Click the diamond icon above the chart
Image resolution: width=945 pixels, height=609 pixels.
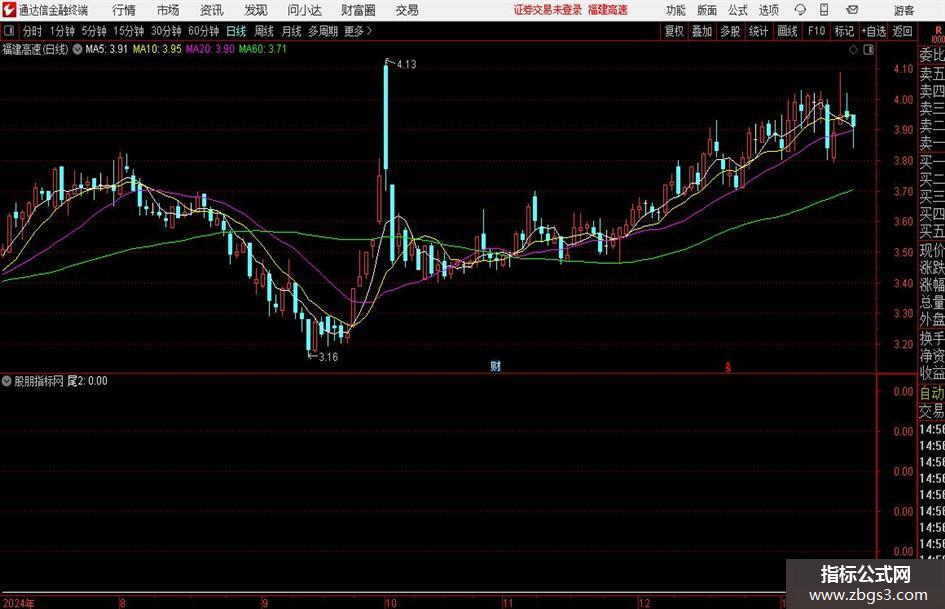click(x=853, y=50)
